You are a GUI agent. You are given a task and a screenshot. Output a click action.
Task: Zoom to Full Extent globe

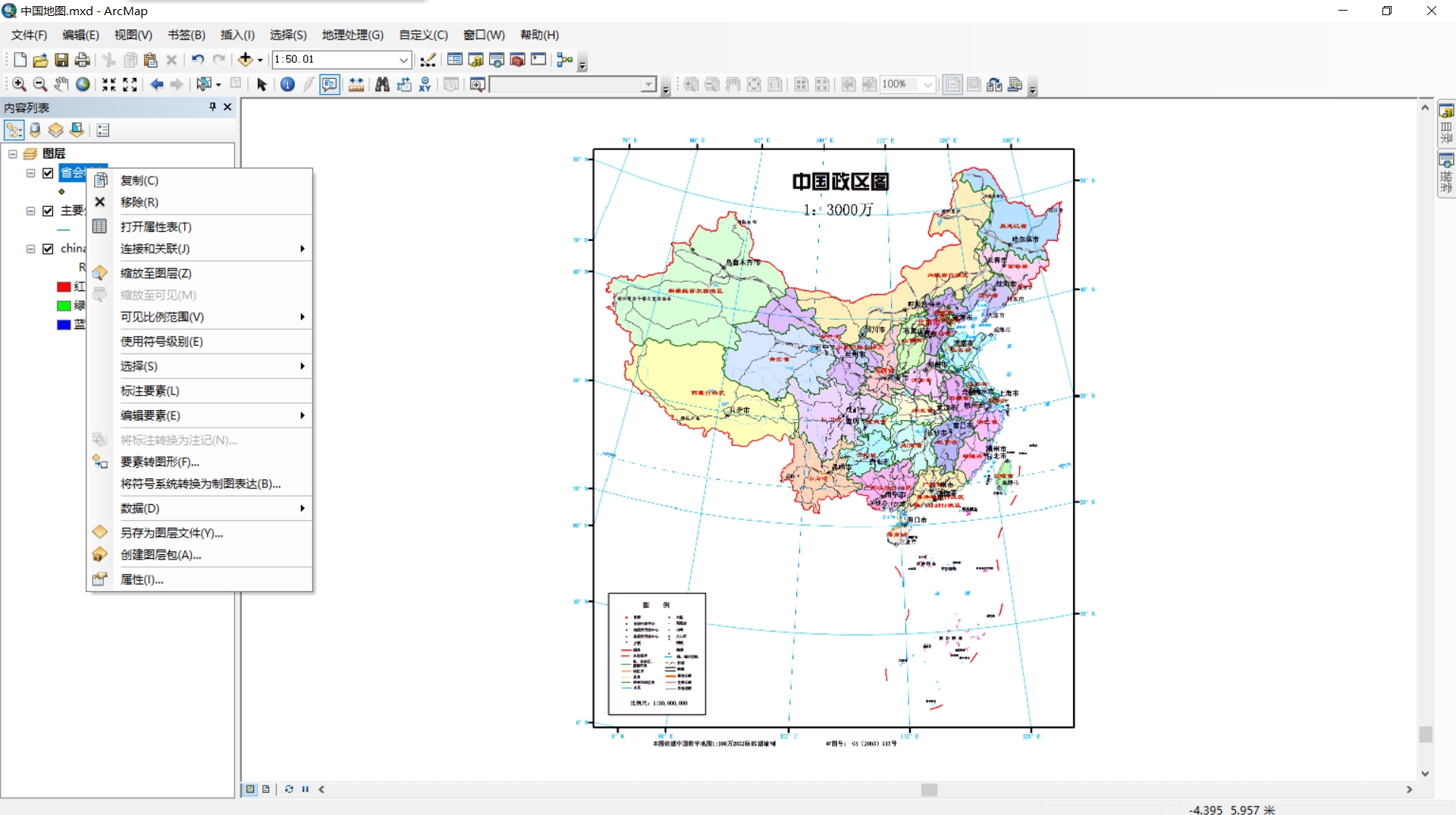[83, 85]
